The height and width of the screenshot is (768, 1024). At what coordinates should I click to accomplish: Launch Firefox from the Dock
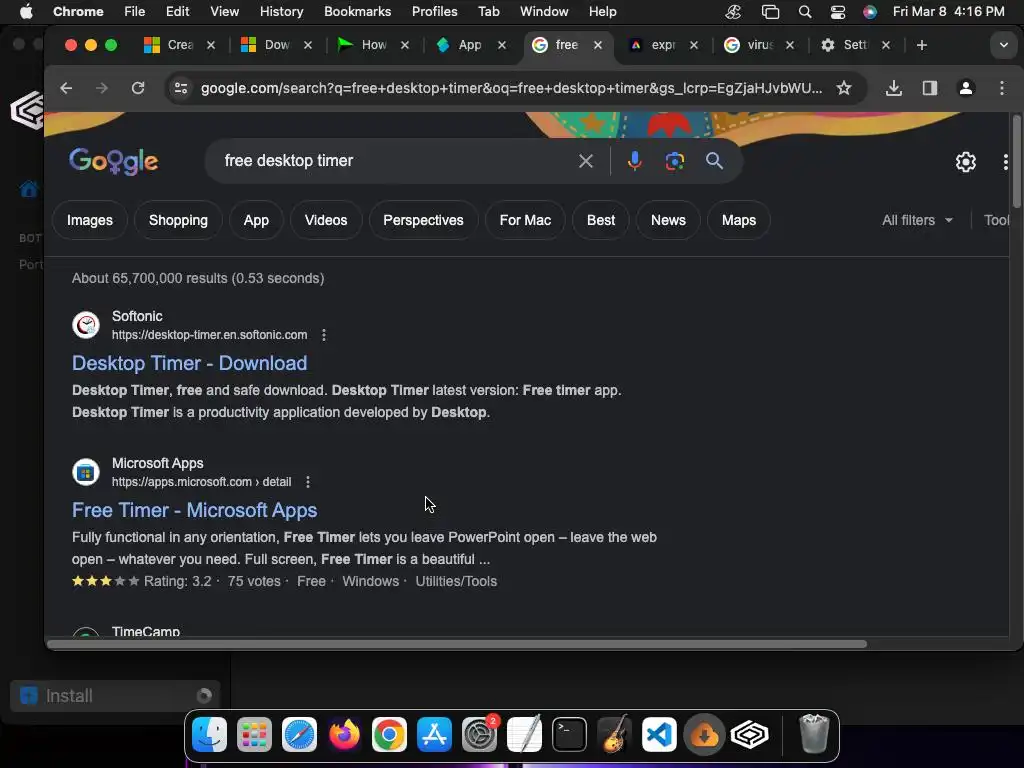(344, 735)
